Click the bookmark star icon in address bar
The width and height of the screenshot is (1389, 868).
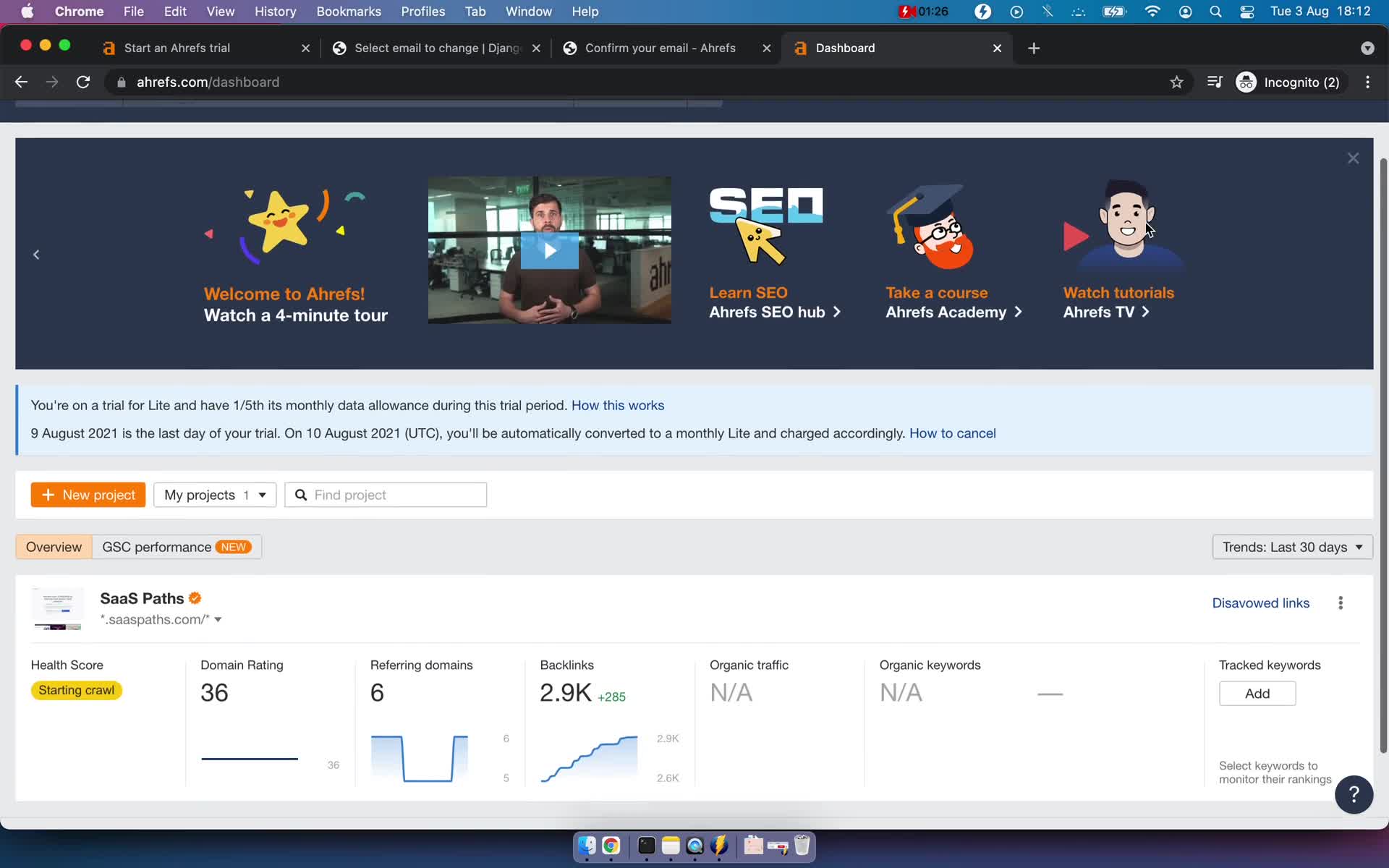click(1178, 82)
